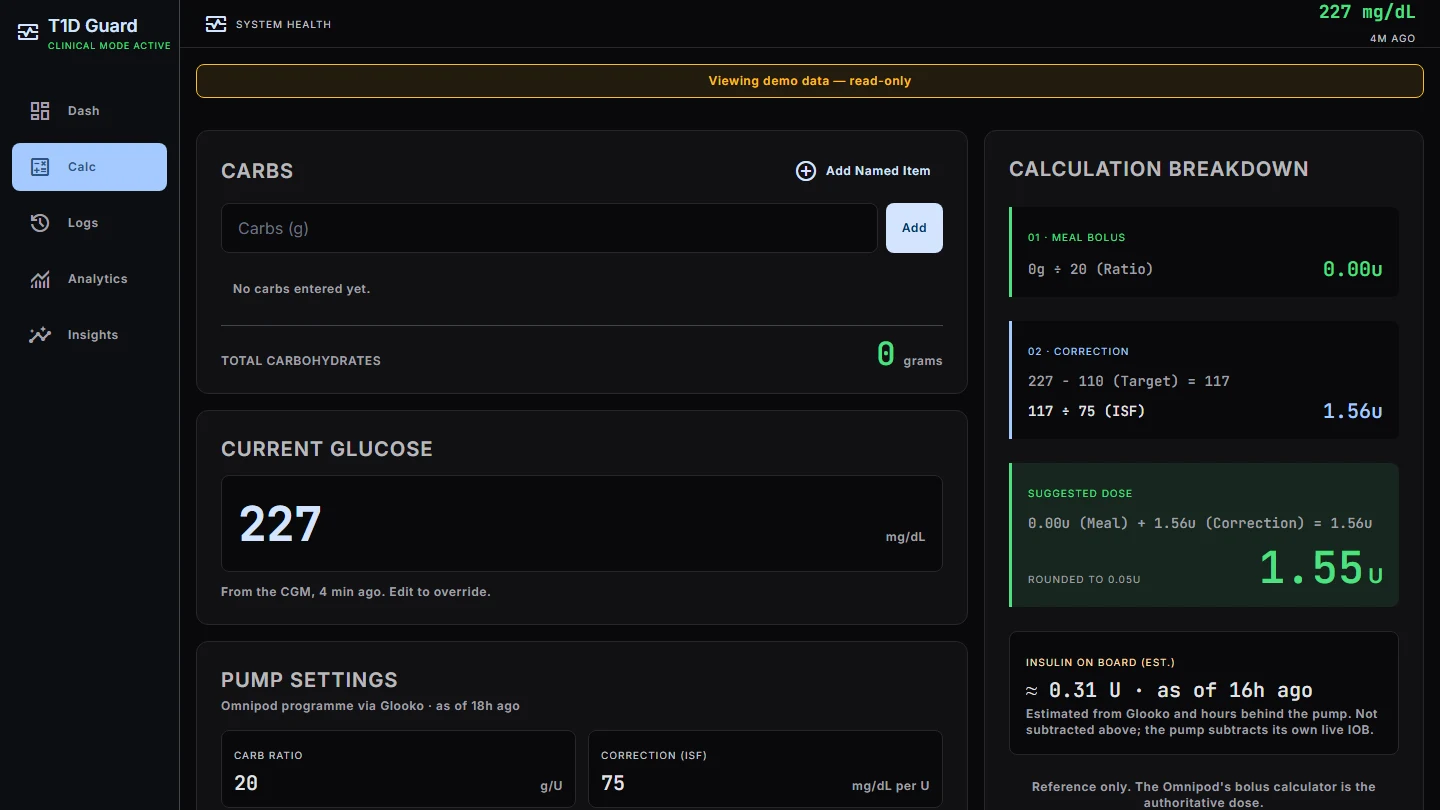Image resolution: width=1440 pixels, height=810 pixels.
Task: Click the Calc calculator icon
Action: coord(40,167)
